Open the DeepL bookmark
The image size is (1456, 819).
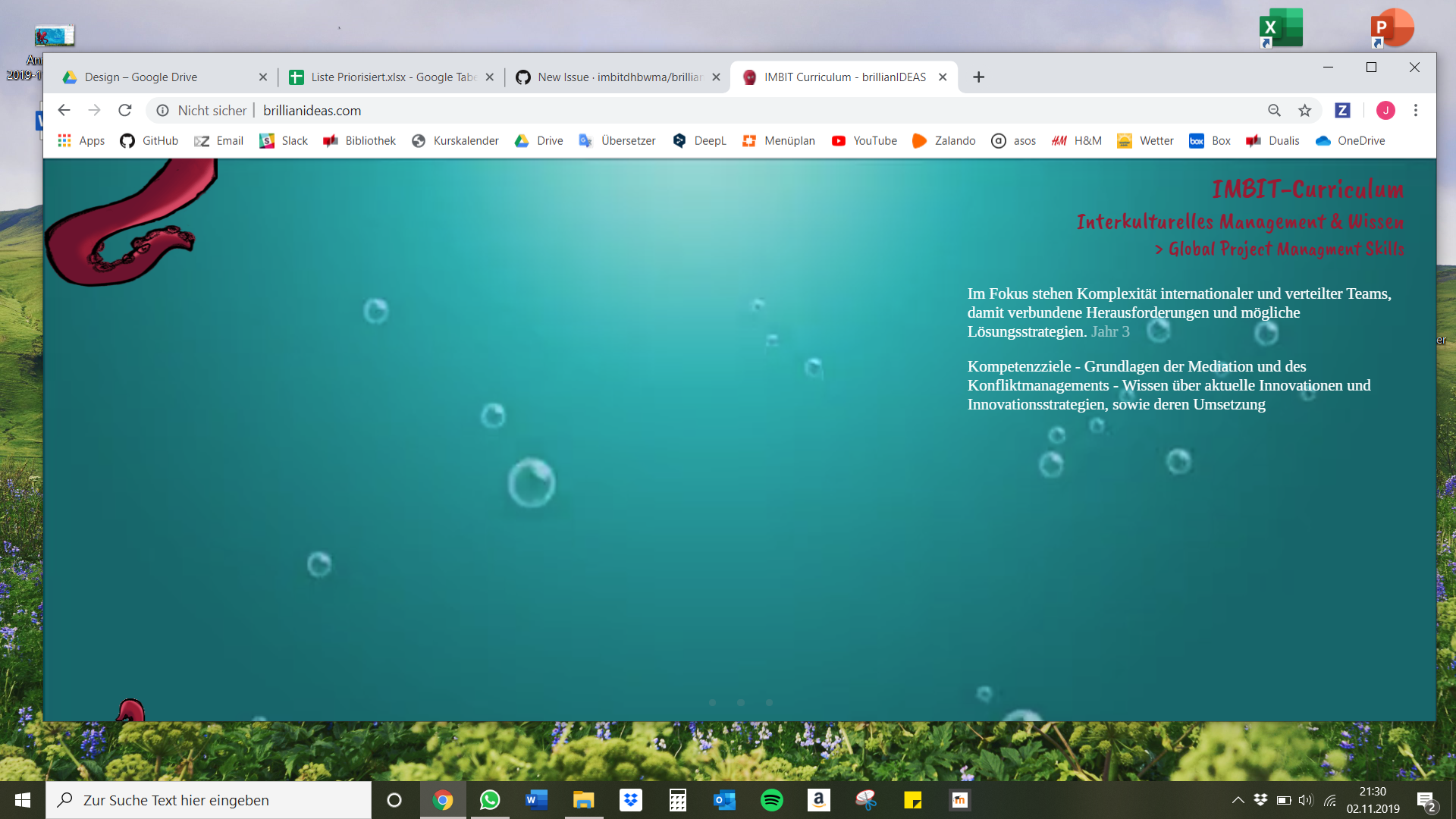pyautogui.click(x=698, y=140)
